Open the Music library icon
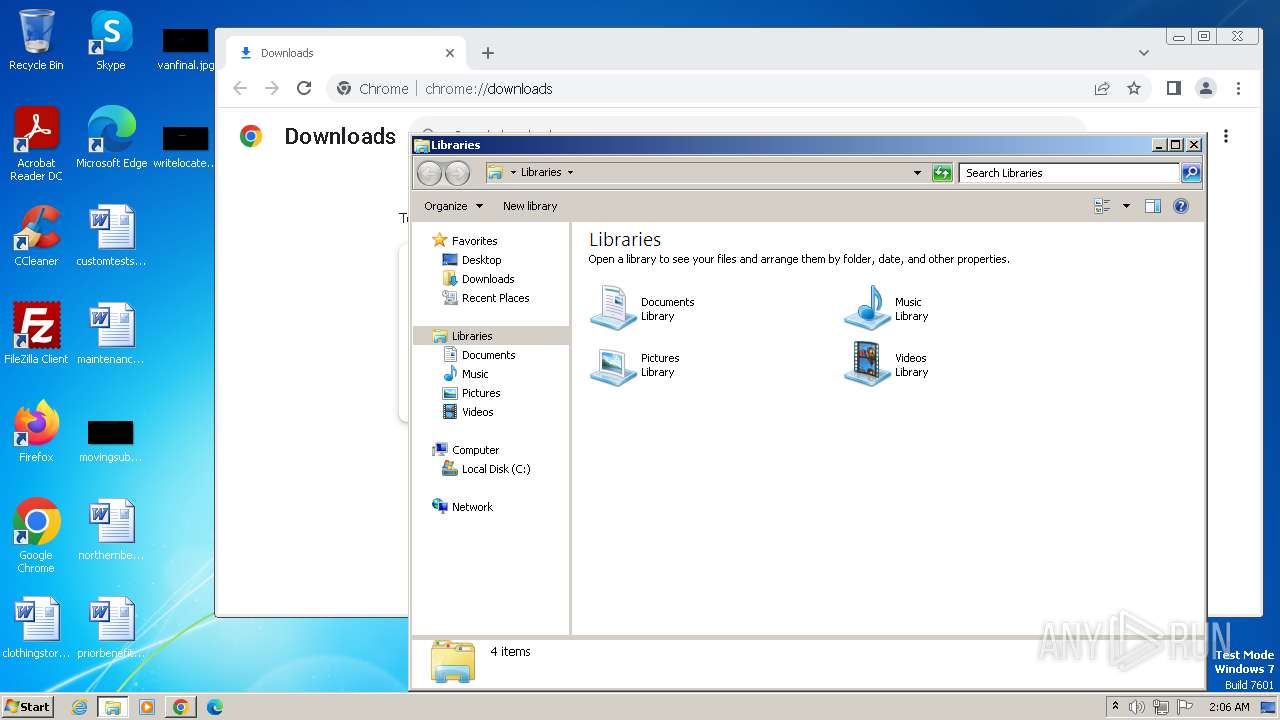 click(867, 308)
